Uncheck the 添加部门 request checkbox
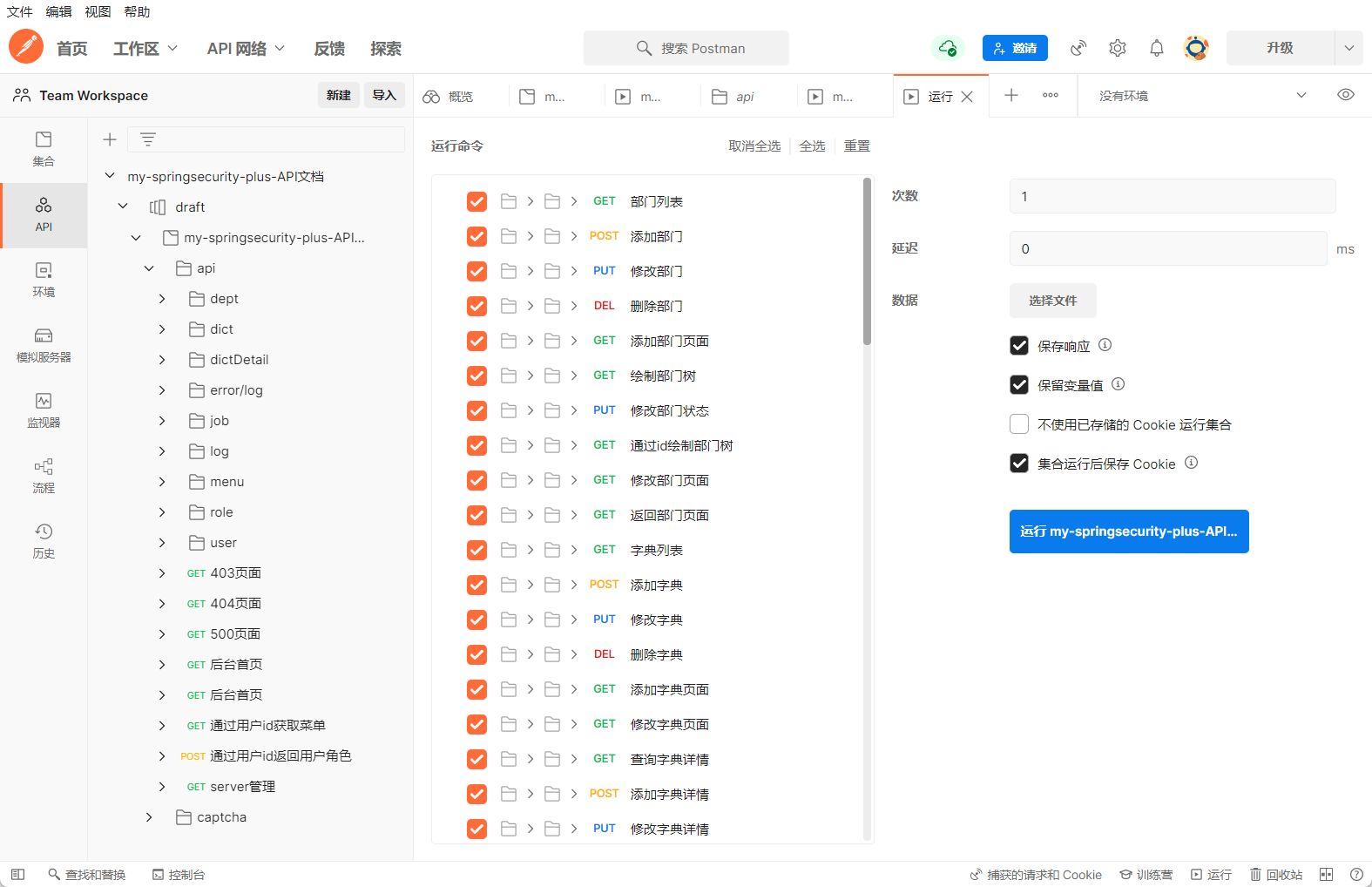 (x=477, y=236)
